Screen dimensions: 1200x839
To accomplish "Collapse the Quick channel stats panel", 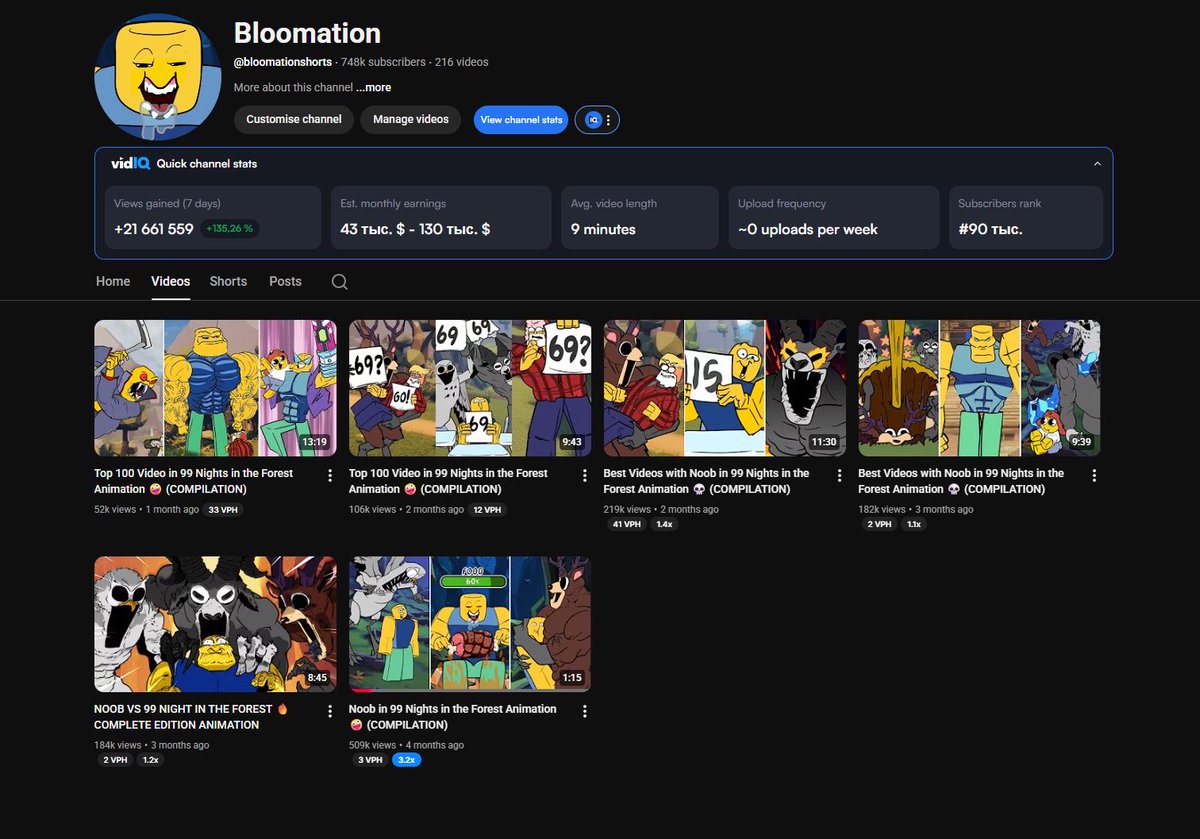I will (1097, 164).
